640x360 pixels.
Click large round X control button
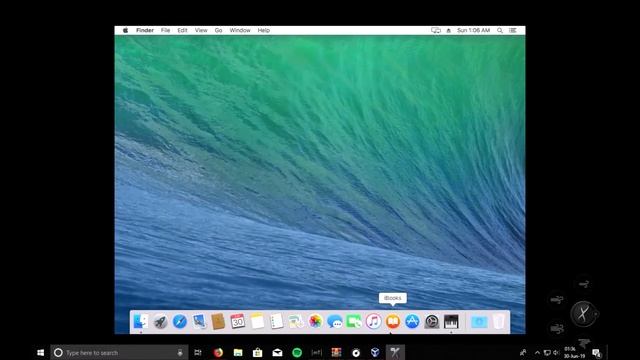point(583,314)
